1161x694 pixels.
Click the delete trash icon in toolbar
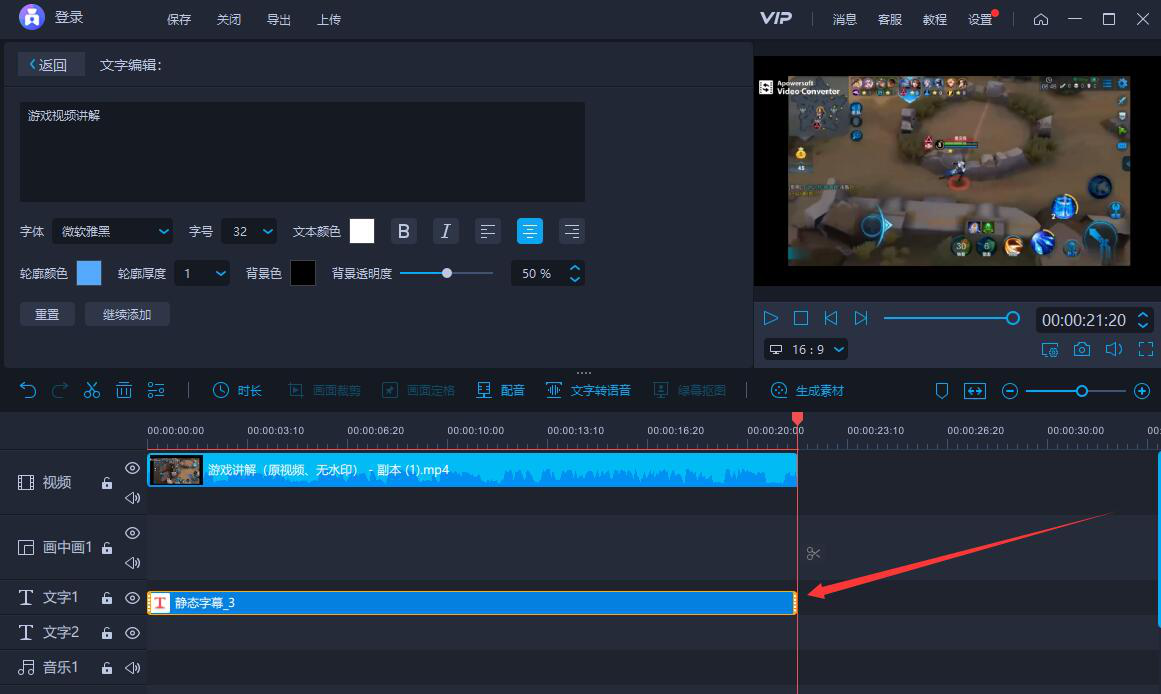124,390
